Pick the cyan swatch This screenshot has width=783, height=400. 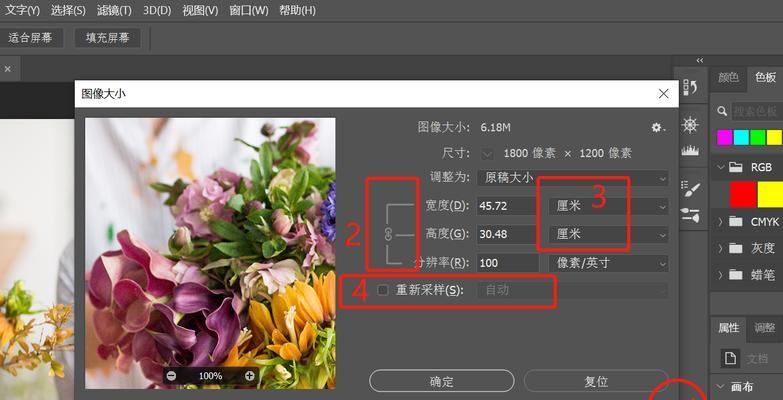(741, 137)
